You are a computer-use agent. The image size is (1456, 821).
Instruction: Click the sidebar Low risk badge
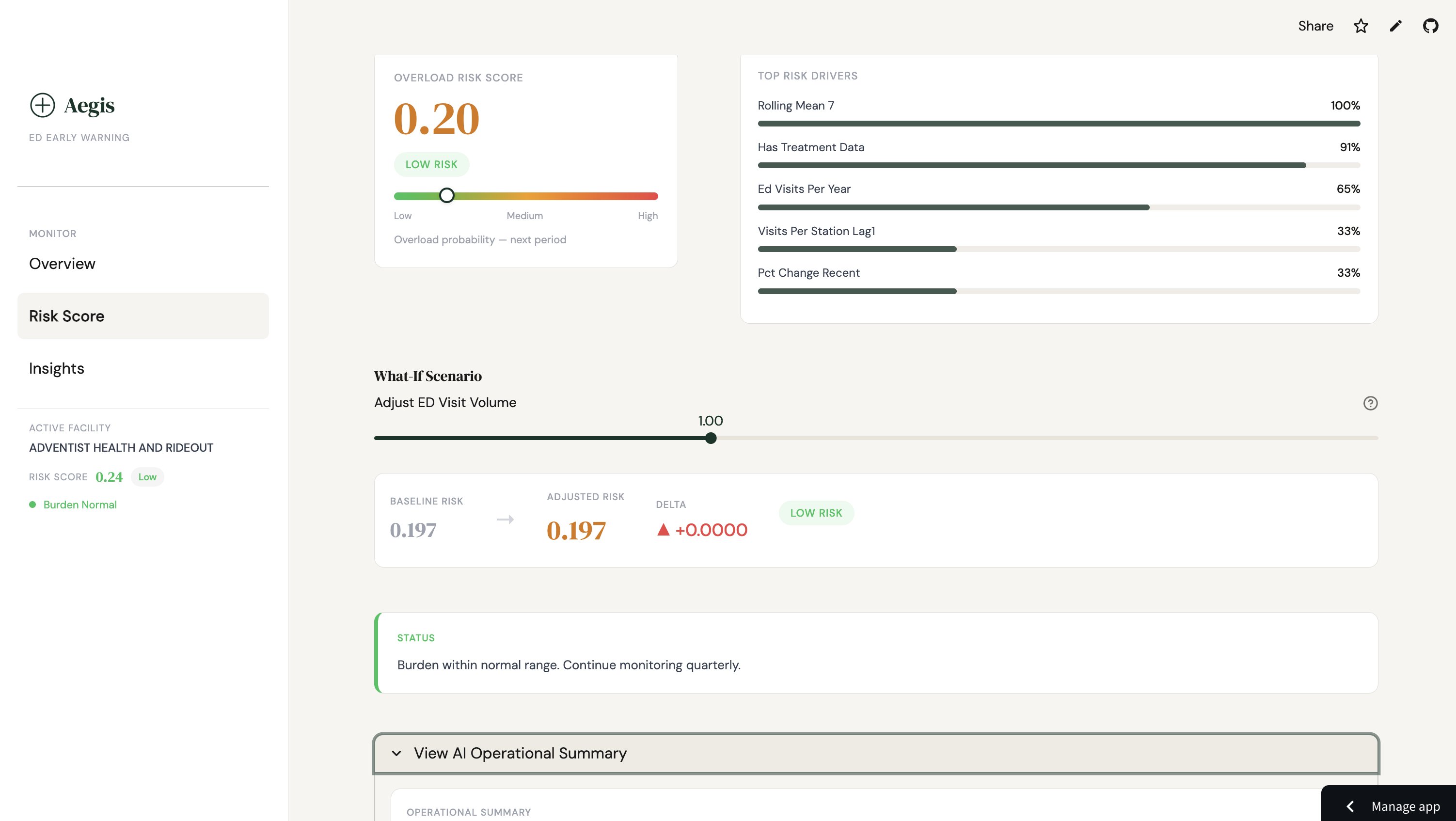(147, 477)
